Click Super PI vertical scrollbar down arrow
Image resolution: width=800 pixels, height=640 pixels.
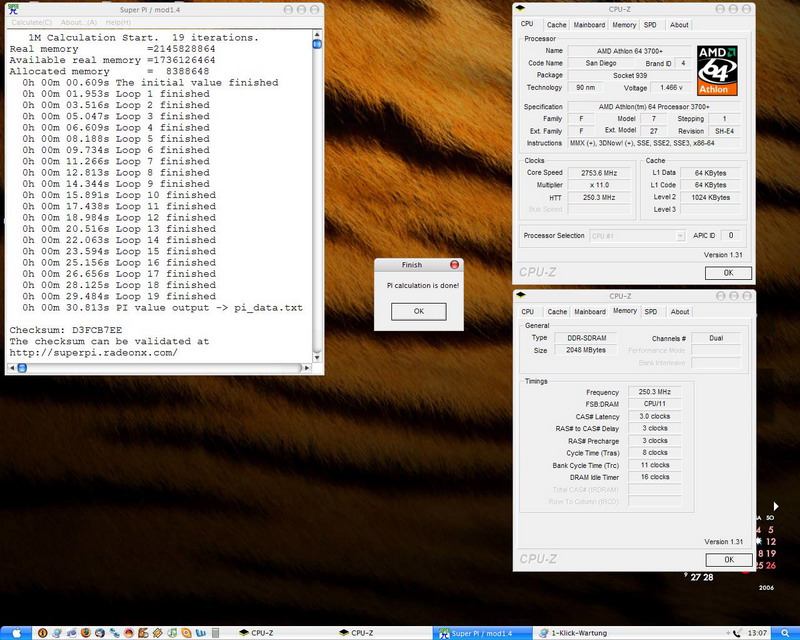pos(317,357)
